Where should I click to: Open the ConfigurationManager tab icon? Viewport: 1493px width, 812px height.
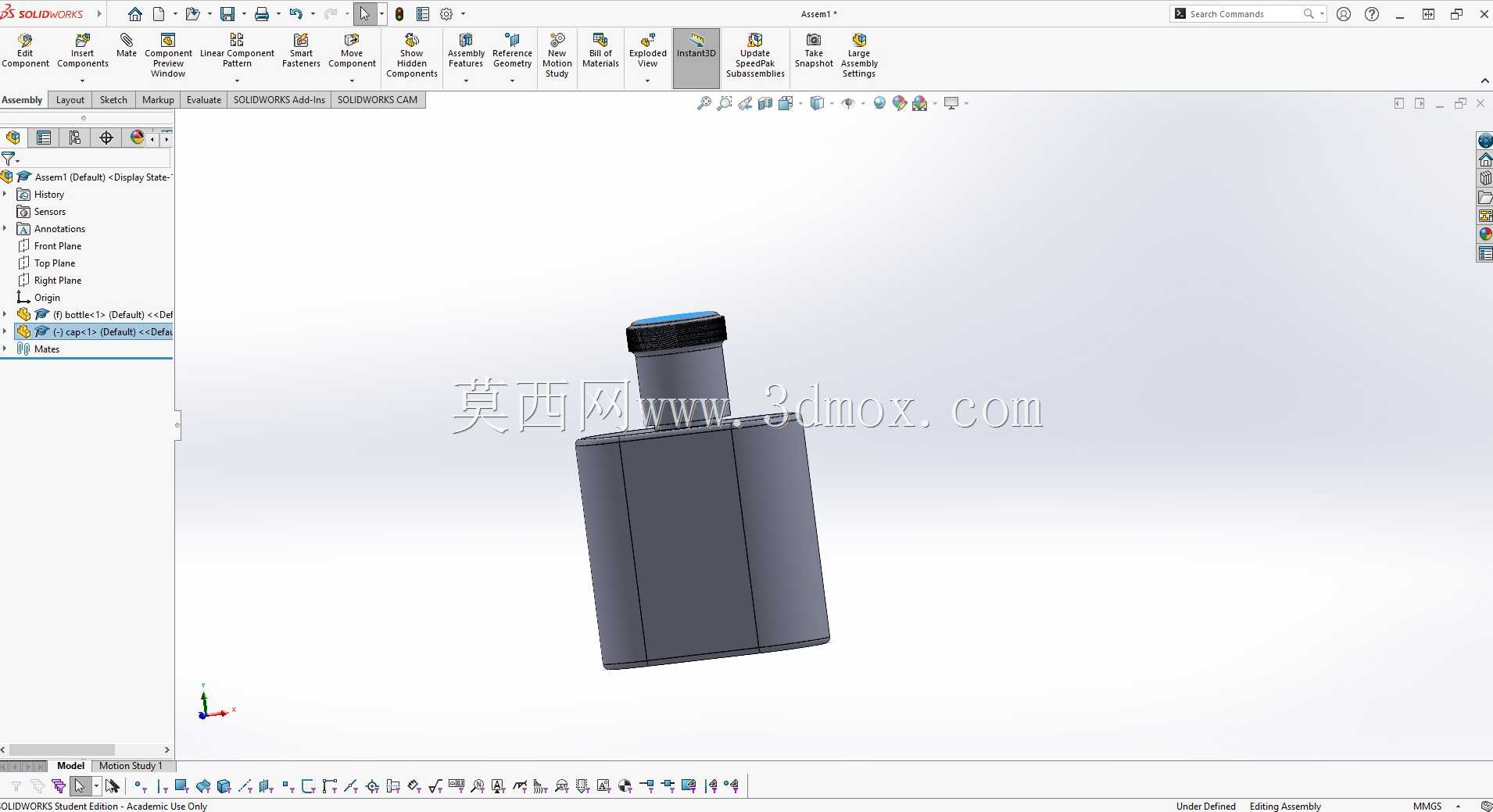coord(75,138)
